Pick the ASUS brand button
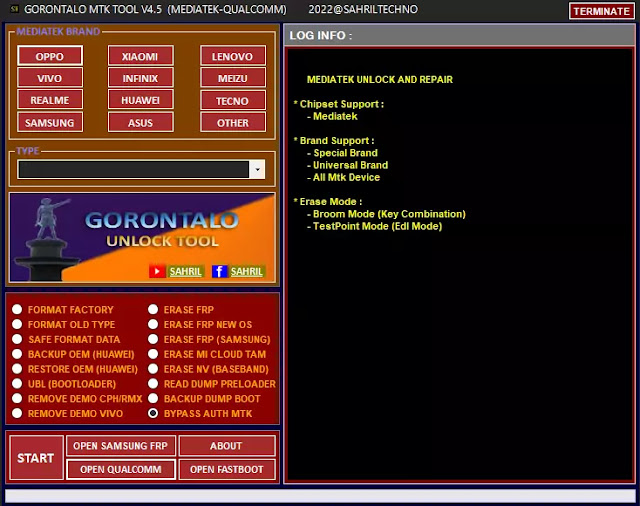 coord(141,122)
